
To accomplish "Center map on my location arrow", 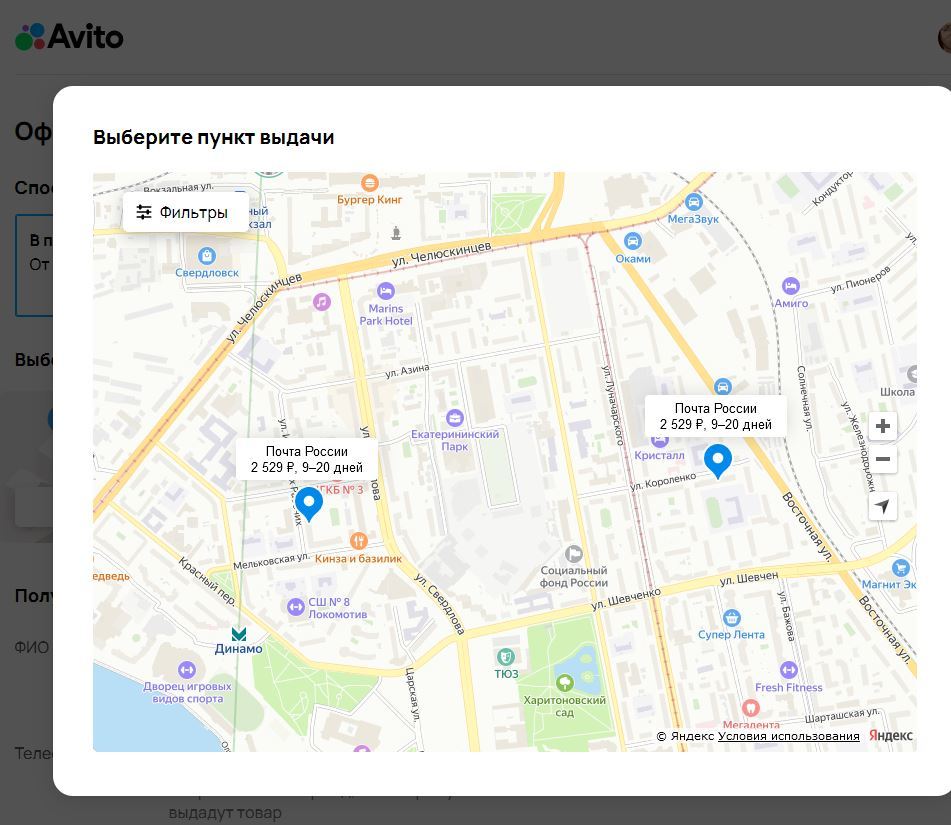I will tap(882, 506).
